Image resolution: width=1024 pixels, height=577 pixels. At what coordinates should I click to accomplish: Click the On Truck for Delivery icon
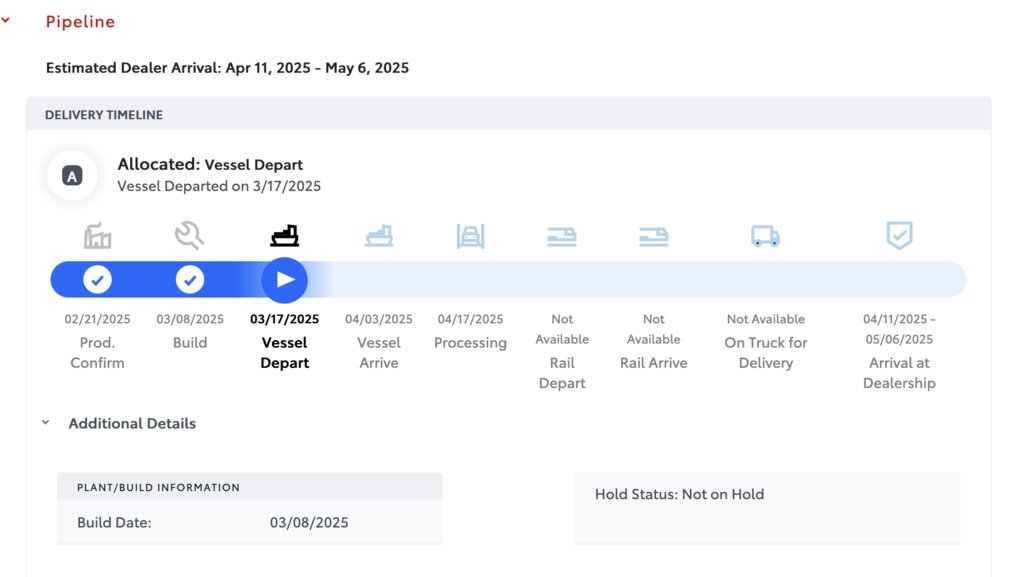[765, 236]
